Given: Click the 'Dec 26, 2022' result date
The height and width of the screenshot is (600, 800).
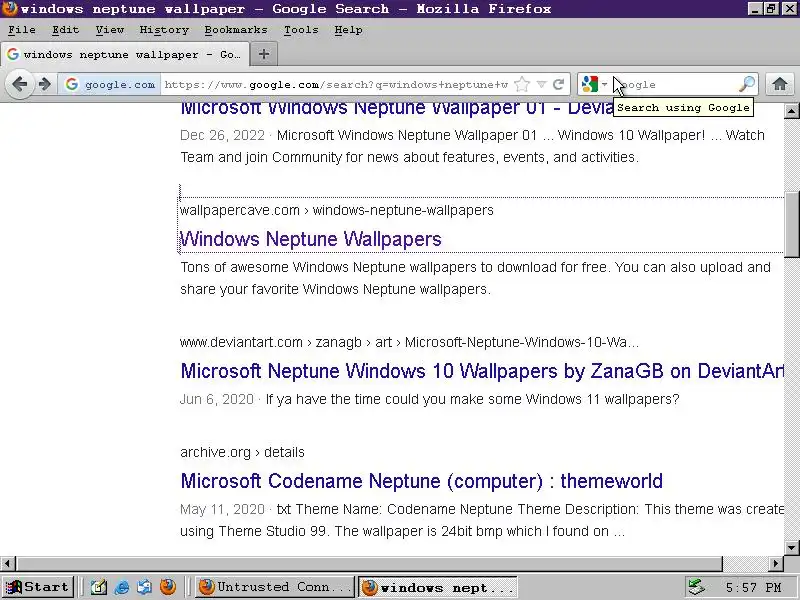Looking at the screenshot, I should click(x=222, y=135).
